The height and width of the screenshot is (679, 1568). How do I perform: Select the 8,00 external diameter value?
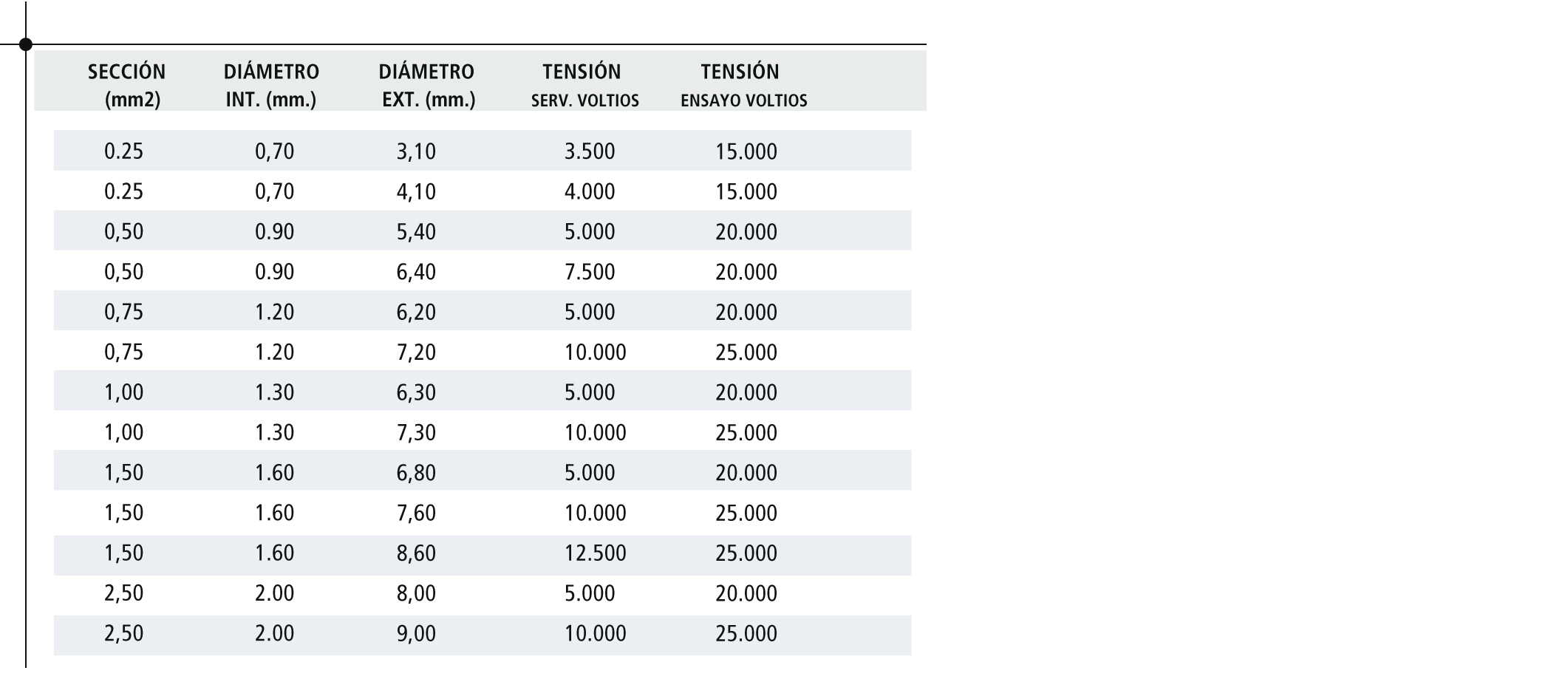416,593
